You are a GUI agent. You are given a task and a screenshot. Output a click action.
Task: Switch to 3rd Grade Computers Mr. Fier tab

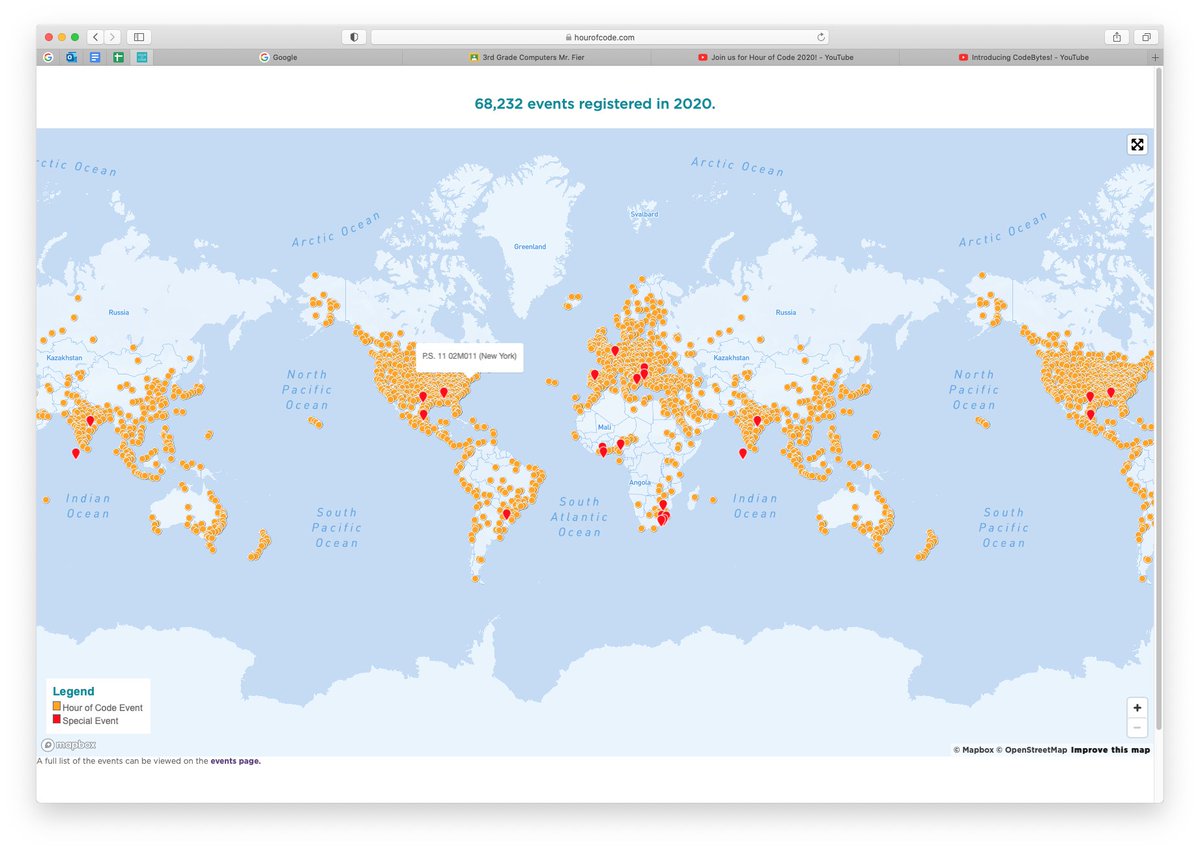[526, 57]
